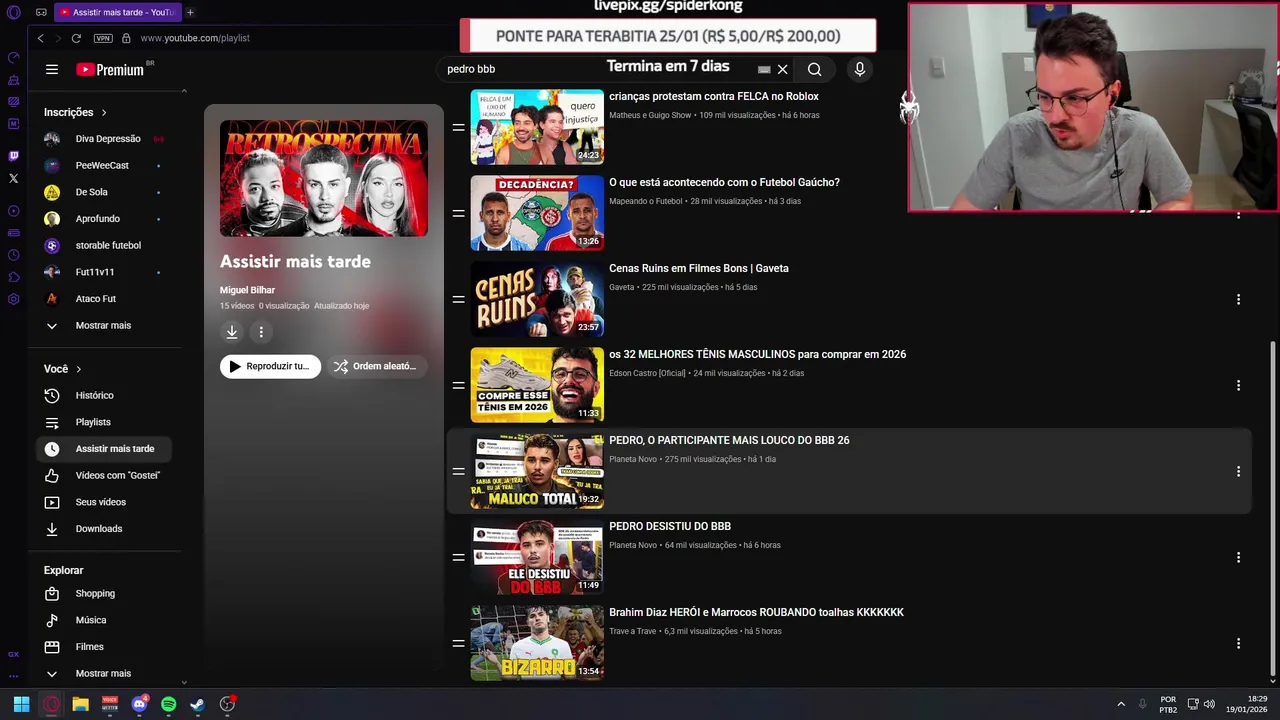
Task: Open Downloads in sidebar
Action: pos(104,528)
